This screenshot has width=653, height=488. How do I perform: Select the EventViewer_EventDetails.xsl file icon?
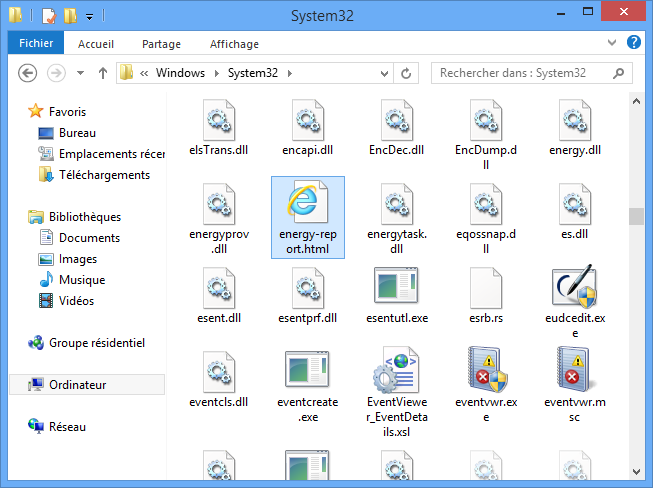point(396,370)
